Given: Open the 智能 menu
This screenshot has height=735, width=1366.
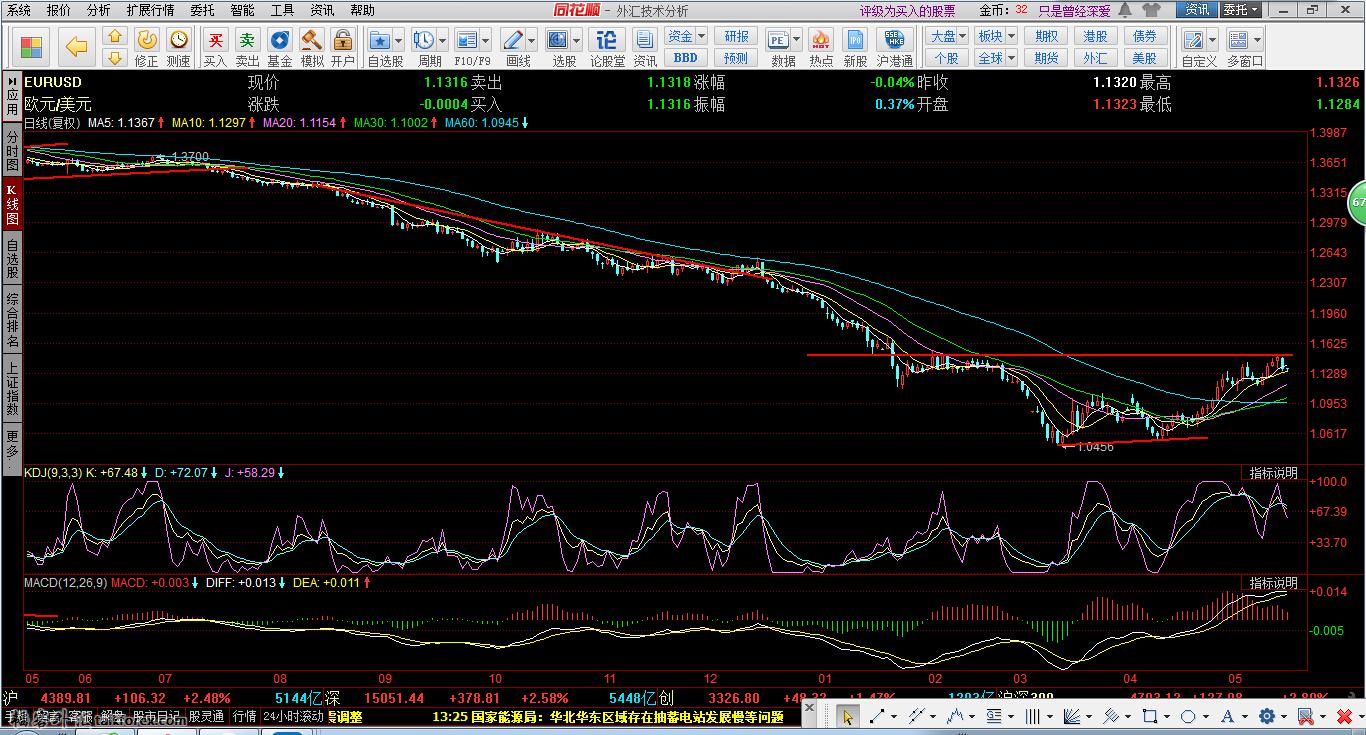Looking at the screenshot, I should pyautogui.click(x=242, y=10).
